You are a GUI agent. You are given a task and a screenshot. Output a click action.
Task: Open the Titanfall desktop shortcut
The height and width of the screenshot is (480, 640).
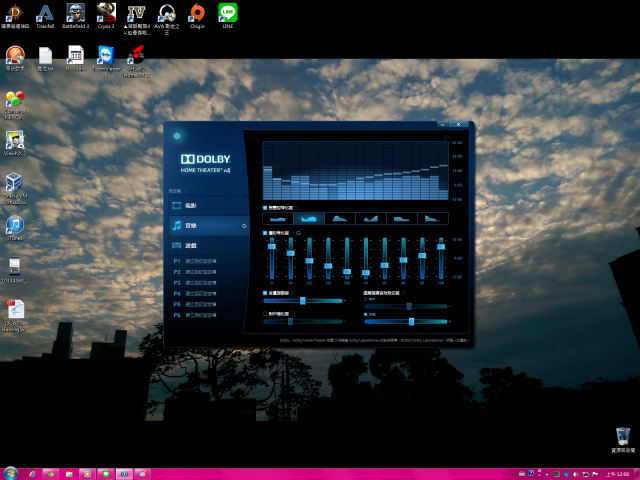tap(45, 16)
